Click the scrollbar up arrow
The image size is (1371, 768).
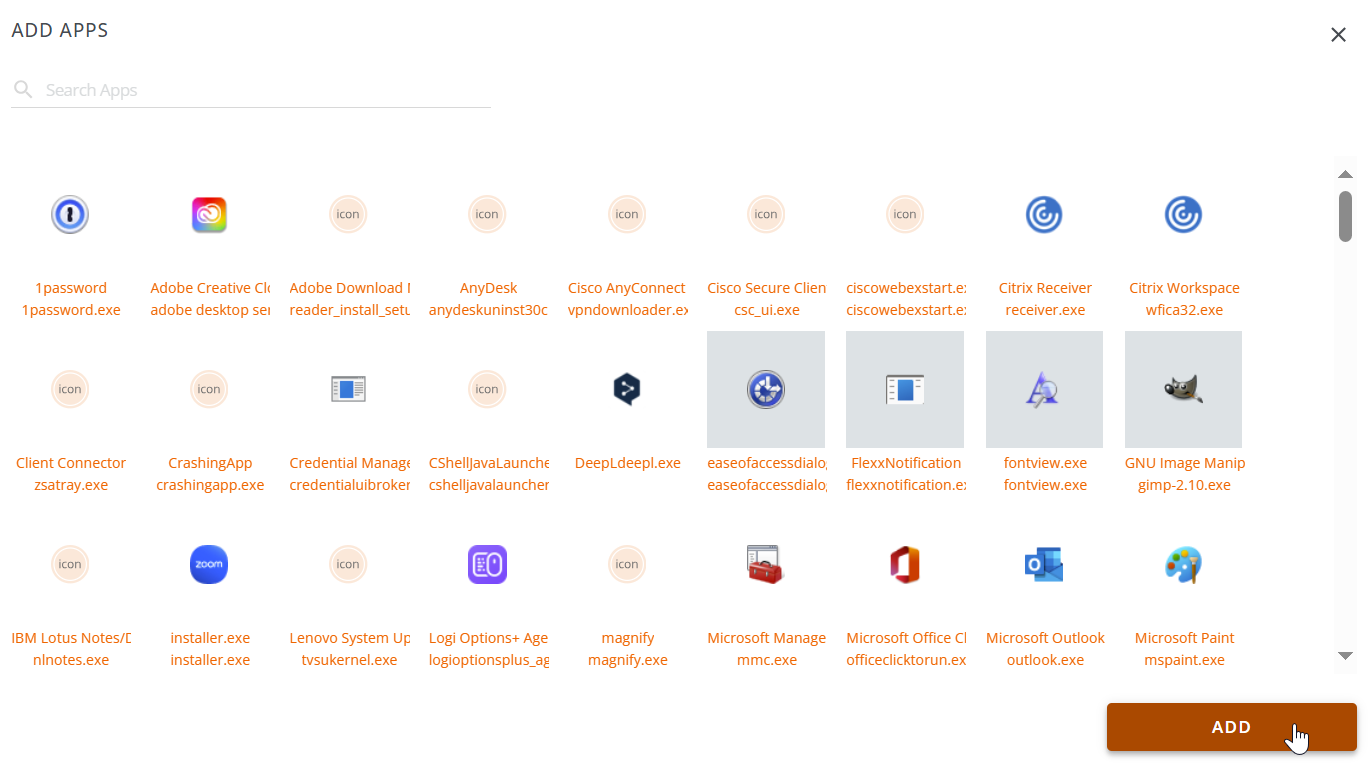click(x=1345, y=174)
